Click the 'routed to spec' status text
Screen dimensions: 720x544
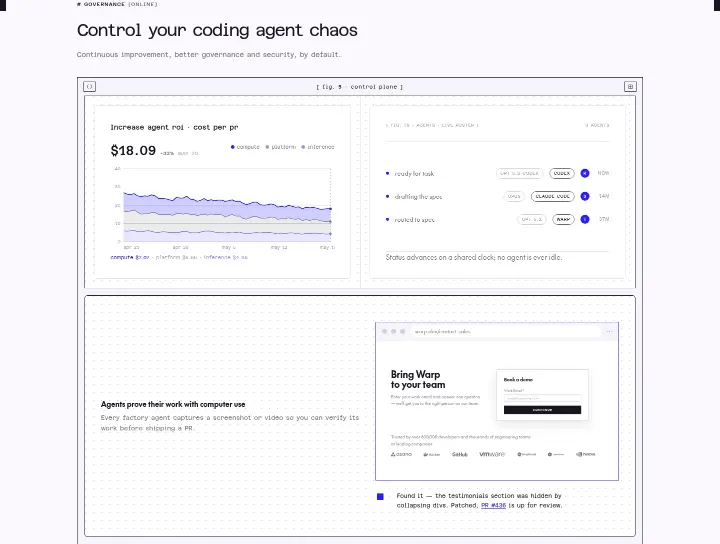point(414,219)
